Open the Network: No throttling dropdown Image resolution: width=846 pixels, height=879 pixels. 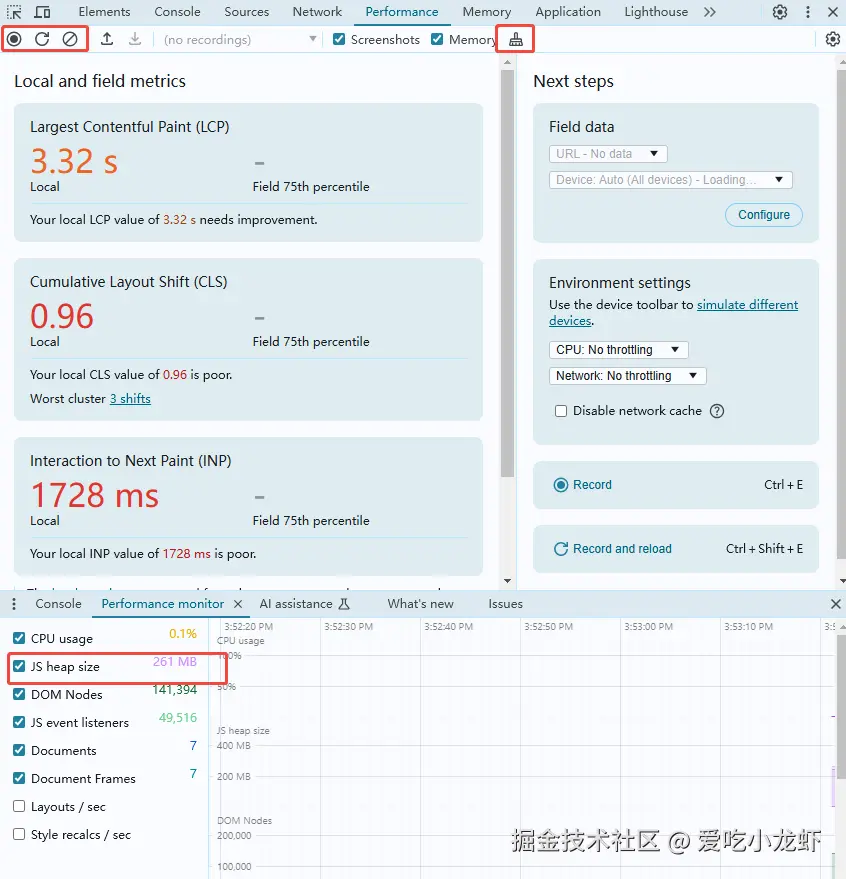coord(627,376)
